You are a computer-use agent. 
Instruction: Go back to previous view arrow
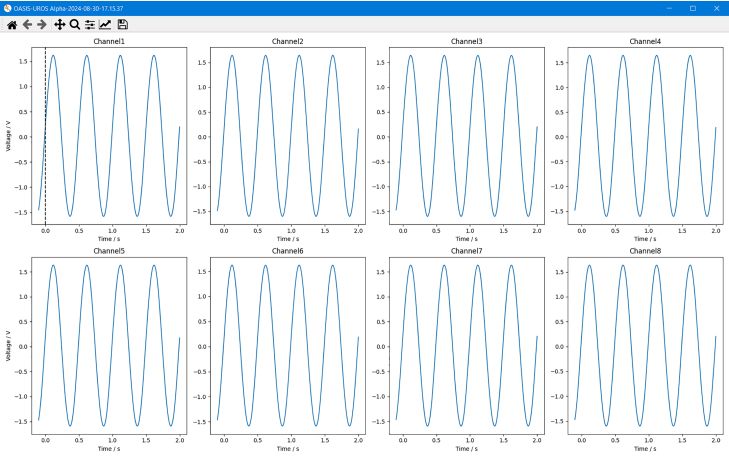27,25
